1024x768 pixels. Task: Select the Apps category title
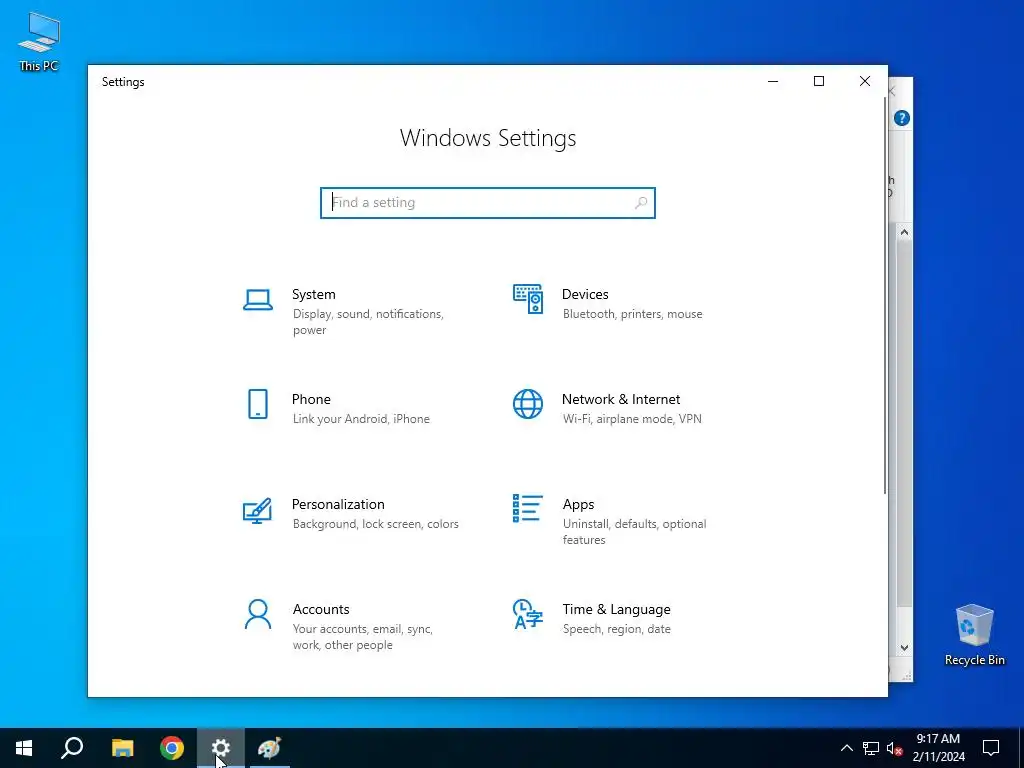click(579, 505)
